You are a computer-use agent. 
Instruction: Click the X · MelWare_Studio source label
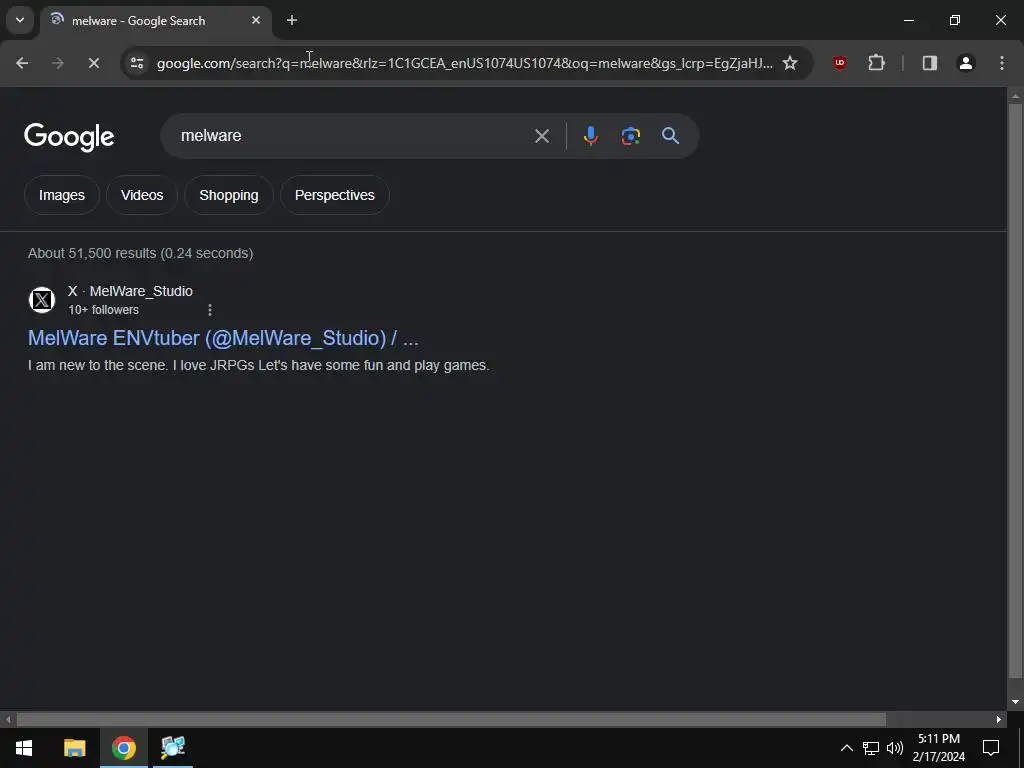click(130, 291)
